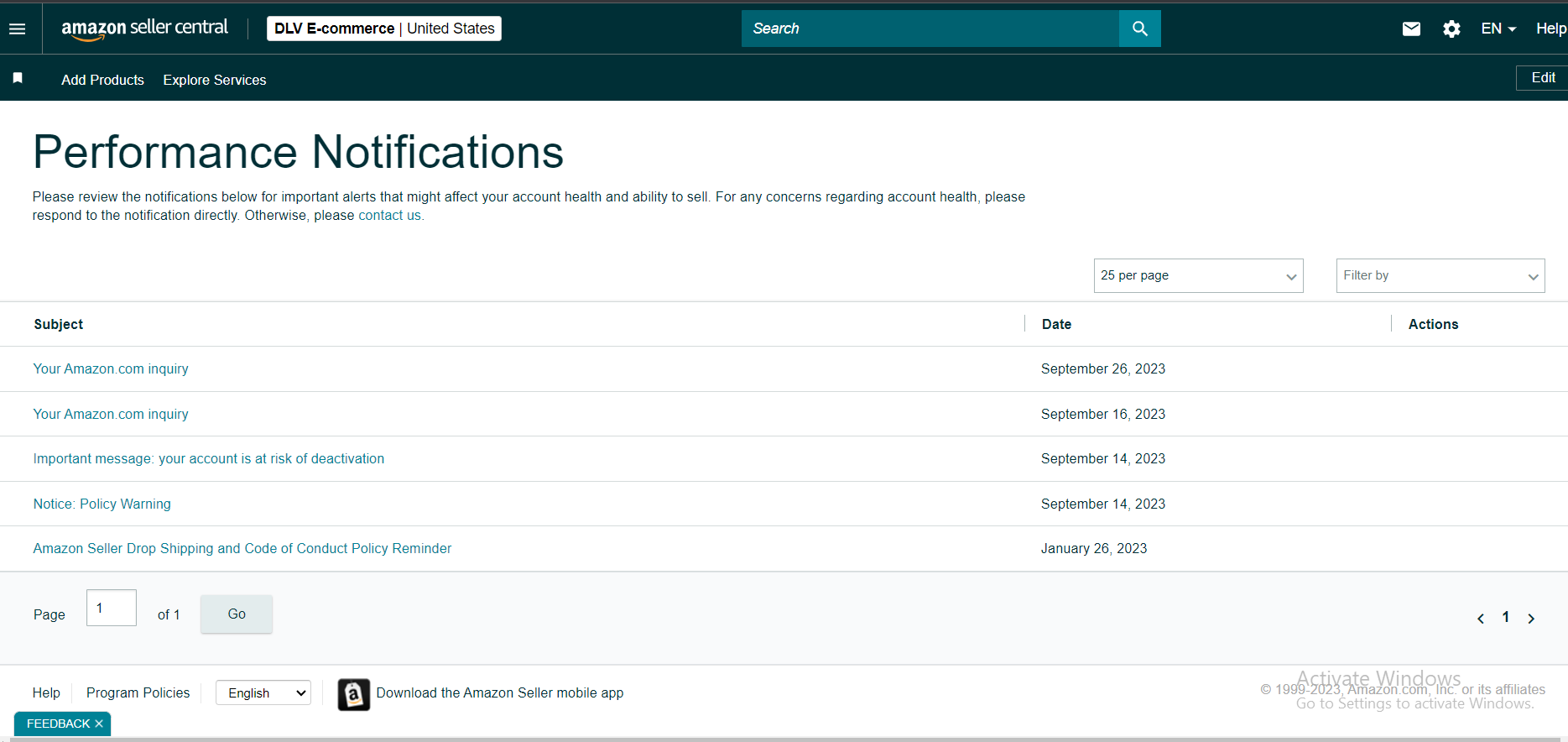Open the Filter by dropdown

click(1440, 275)
